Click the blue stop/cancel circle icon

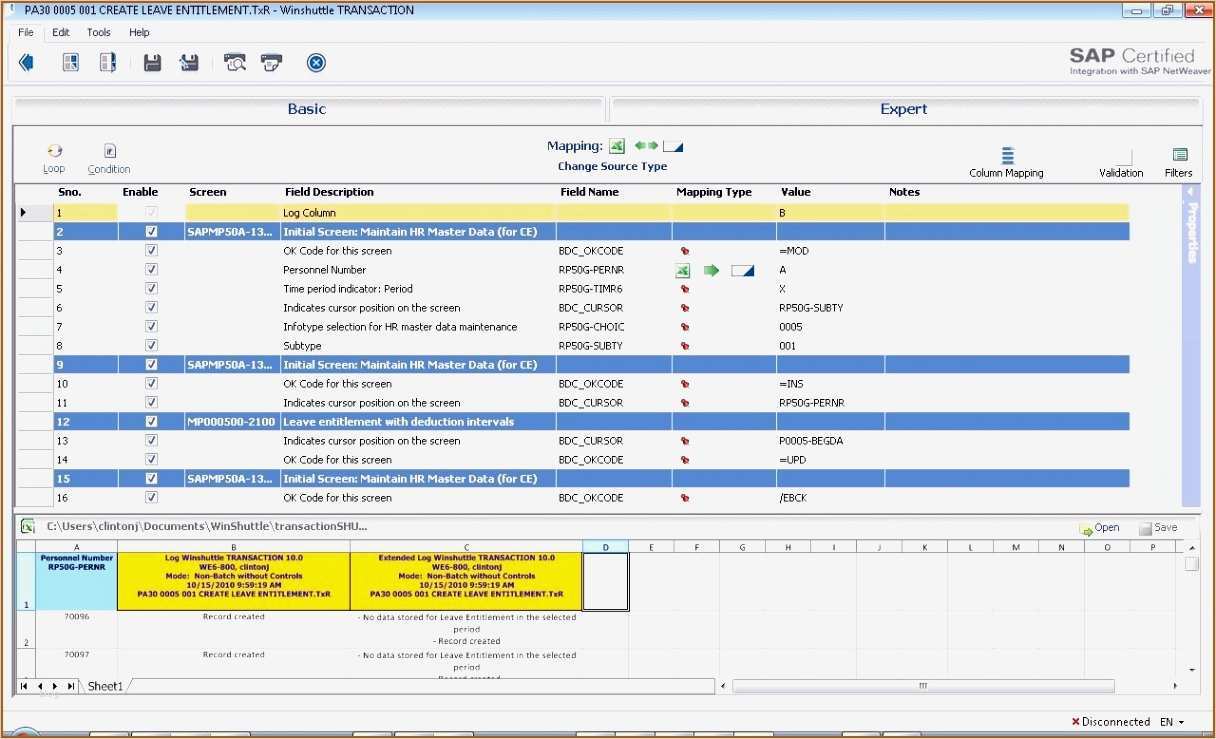(316, 62)
